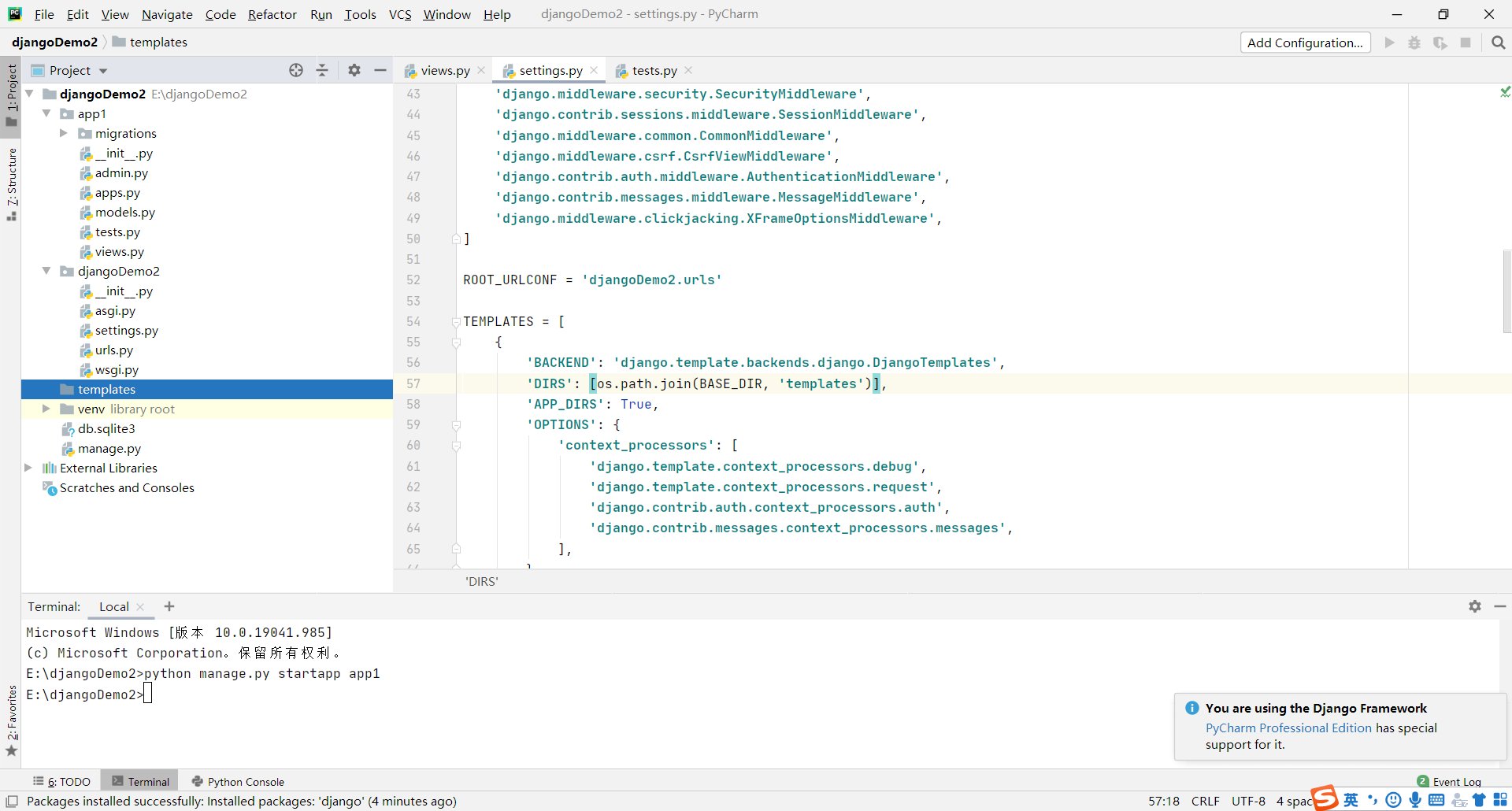Fold the TEMPLATES list at line 54

tap(456, 321)
